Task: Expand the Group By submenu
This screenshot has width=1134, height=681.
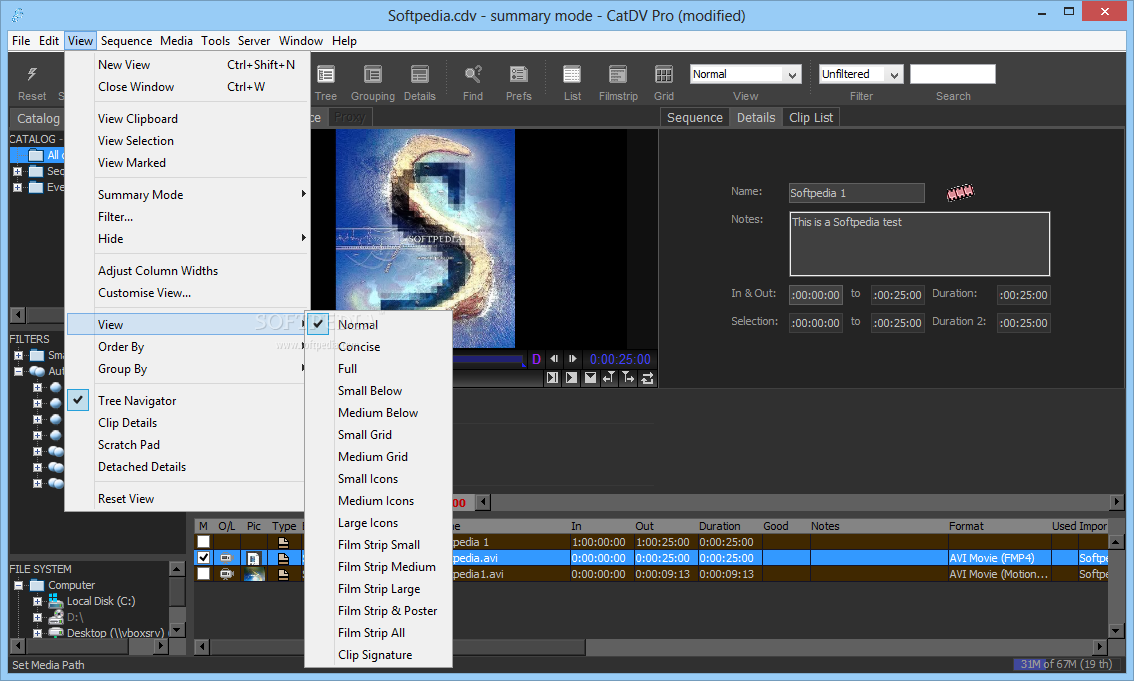Action: click(x=185, y=369)
